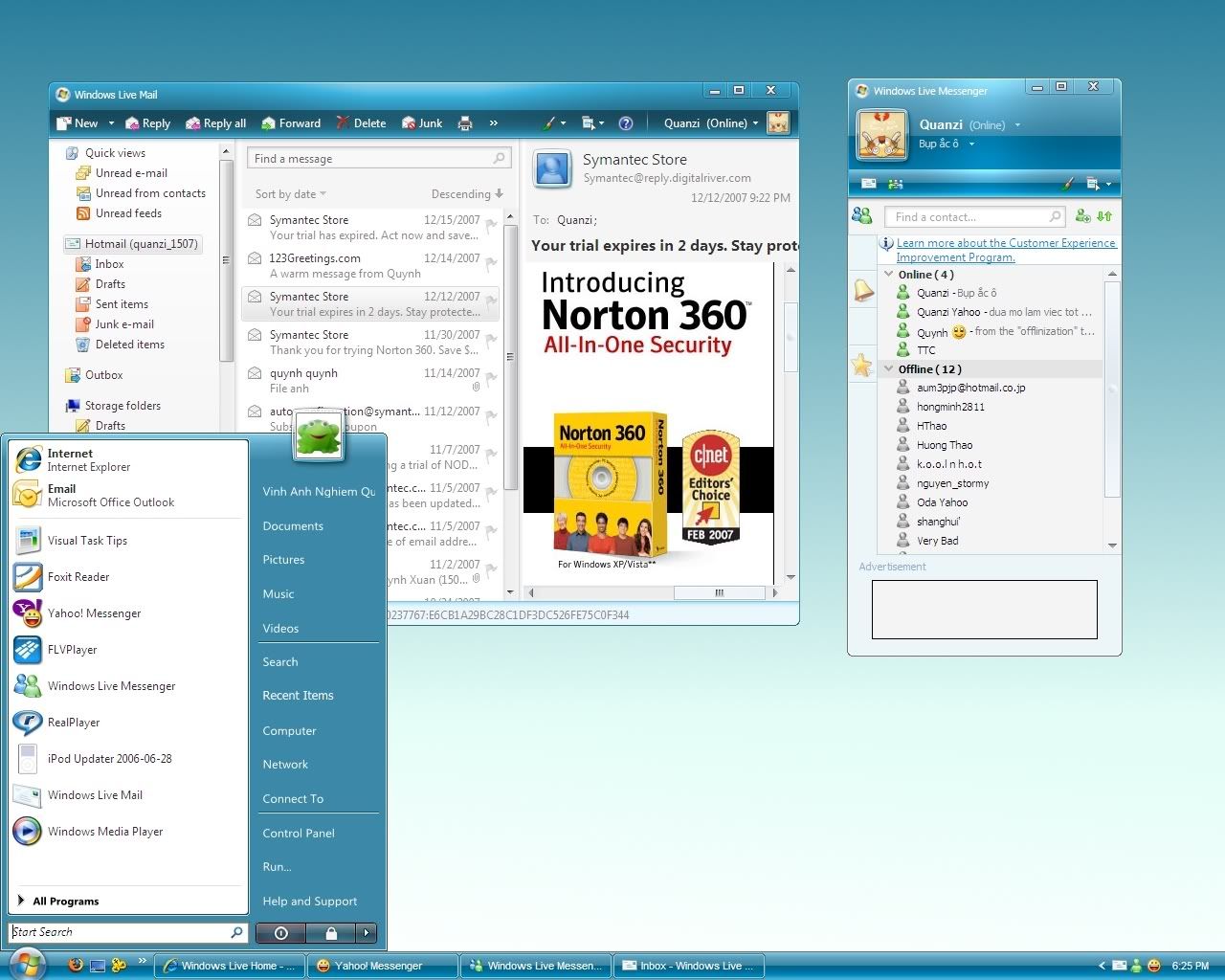Click the Help question mark icon in Mail
This screenshot has height=980, width=1225.
pos(626,123)
